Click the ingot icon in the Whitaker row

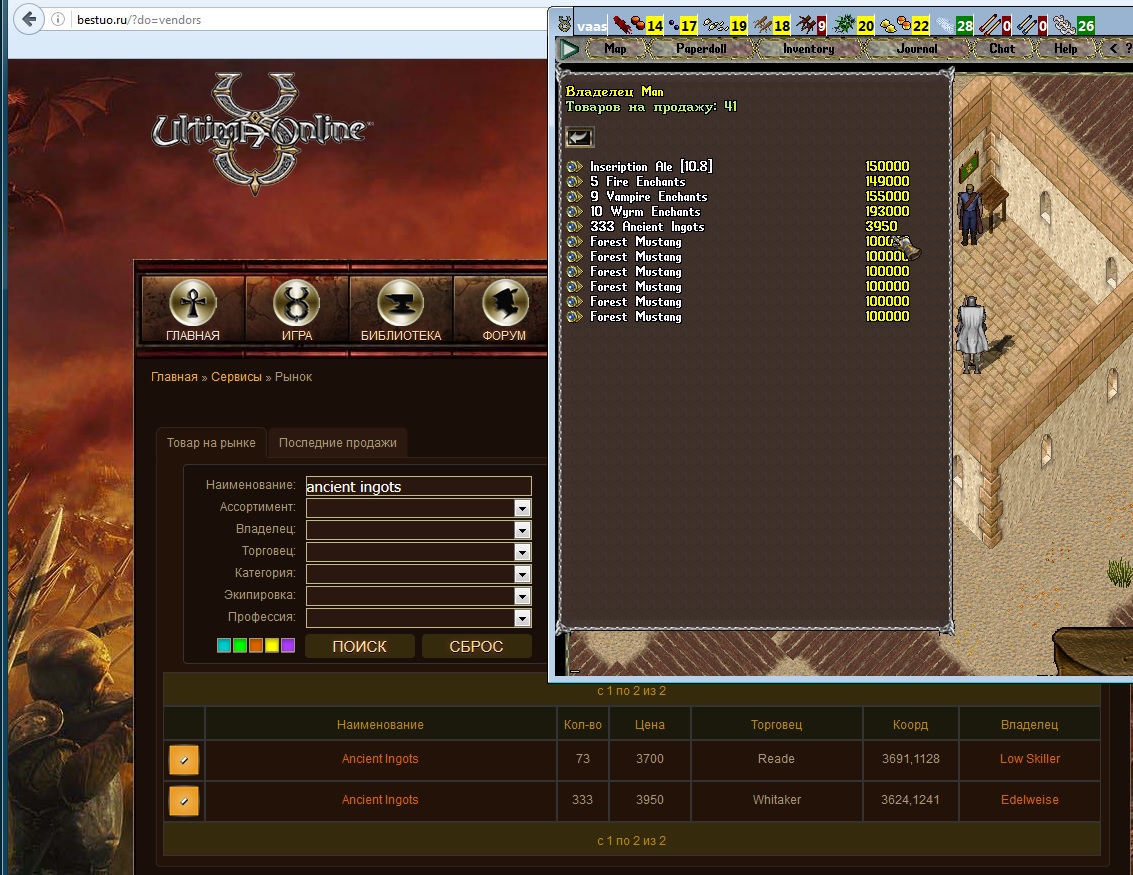pos(184,801)
